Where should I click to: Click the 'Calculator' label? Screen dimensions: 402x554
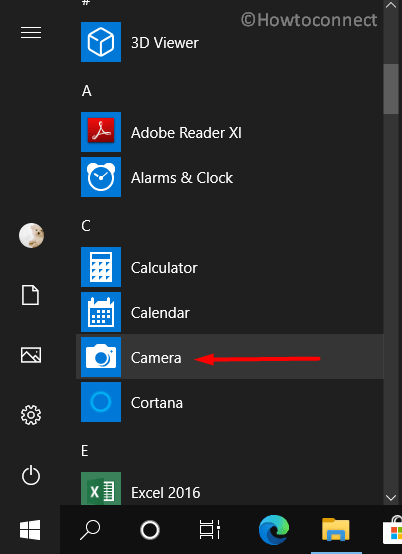[164, 268]
